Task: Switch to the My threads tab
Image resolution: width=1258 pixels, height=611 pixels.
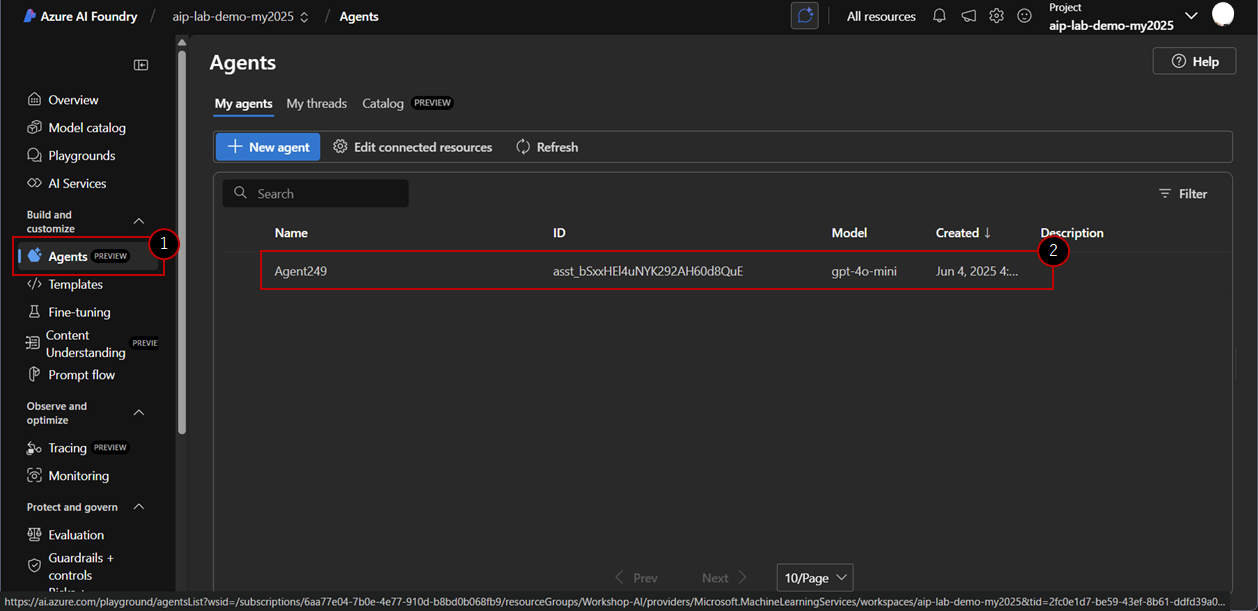Action: click(316, 104)
